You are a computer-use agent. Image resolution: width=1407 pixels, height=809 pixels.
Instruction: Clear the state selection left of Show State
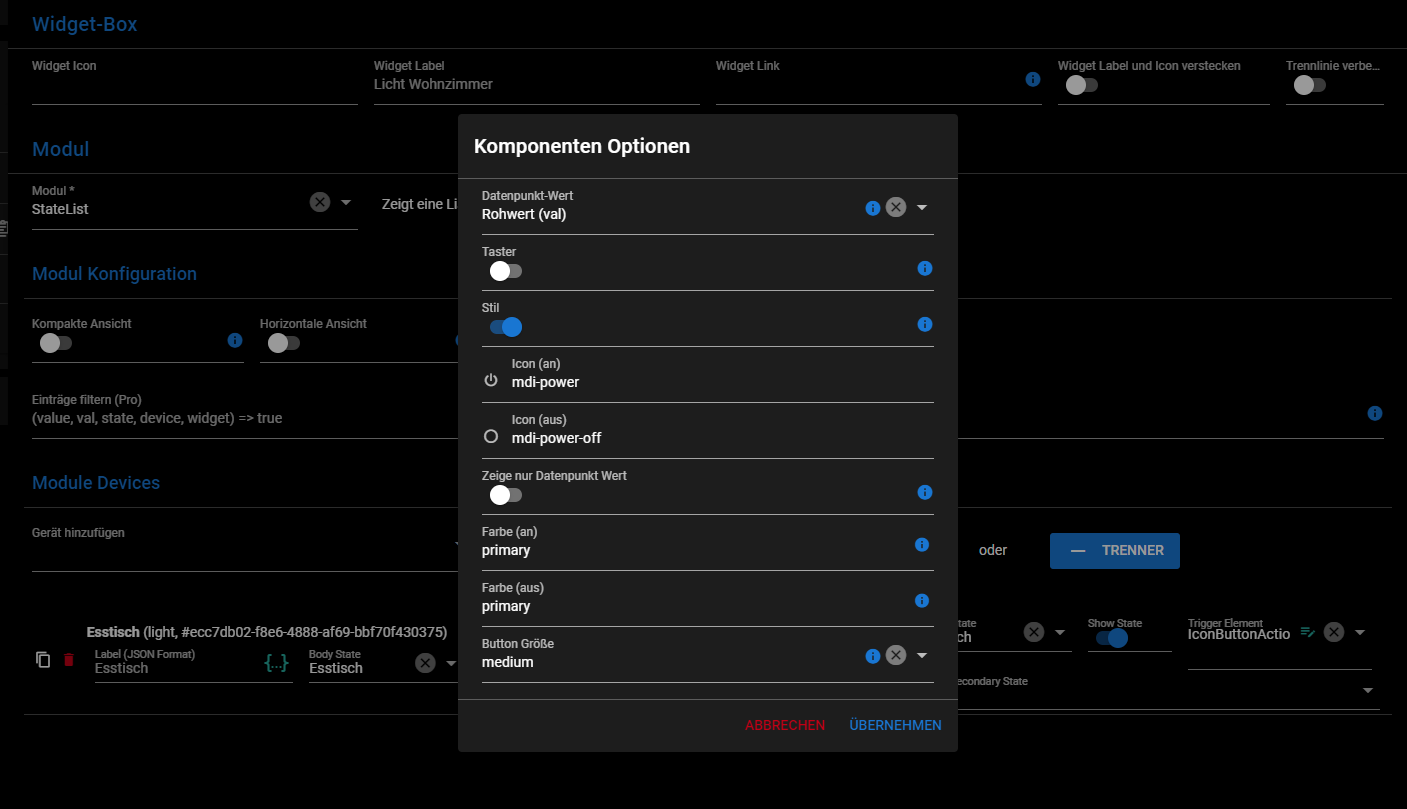[1034, 632]
